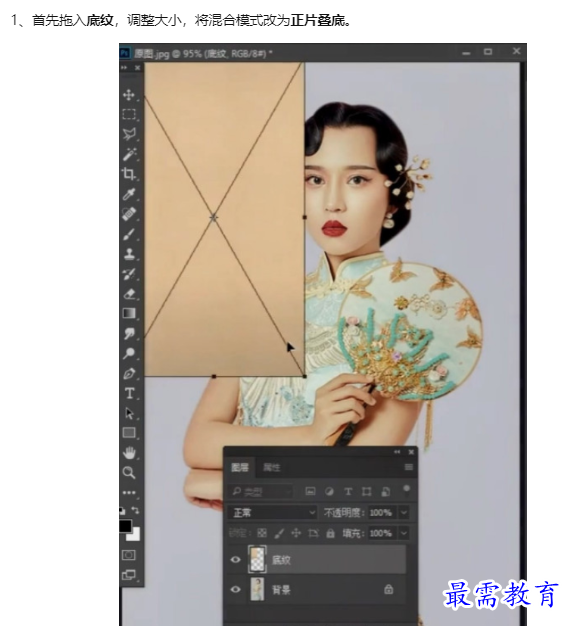Select the Dodge tool

click(129, 353)
